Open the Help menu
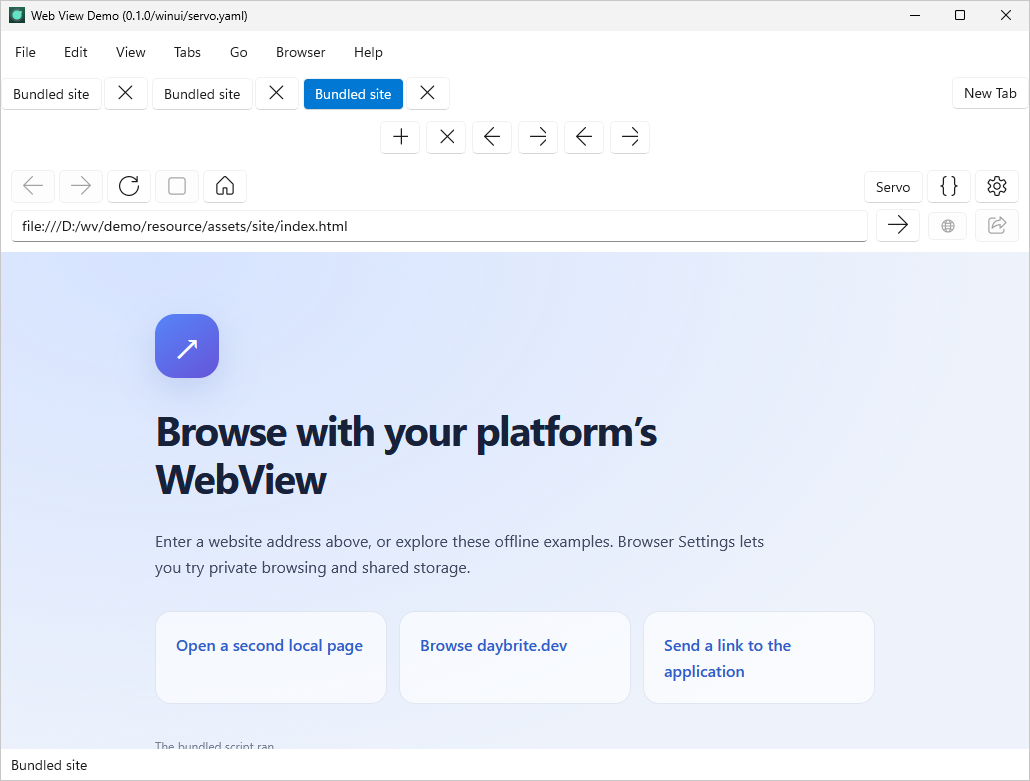Screen dimensions: 1030x781 368,53
